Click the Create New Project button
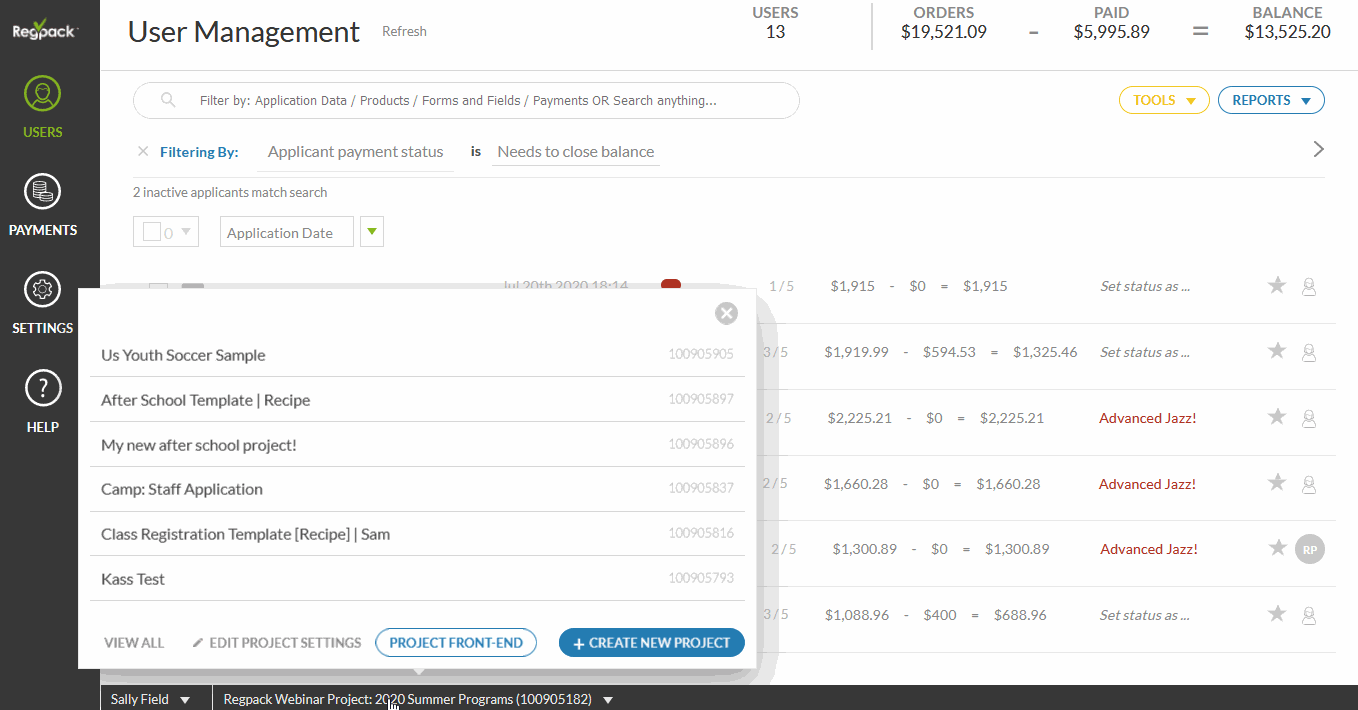 tap(651, 643)
